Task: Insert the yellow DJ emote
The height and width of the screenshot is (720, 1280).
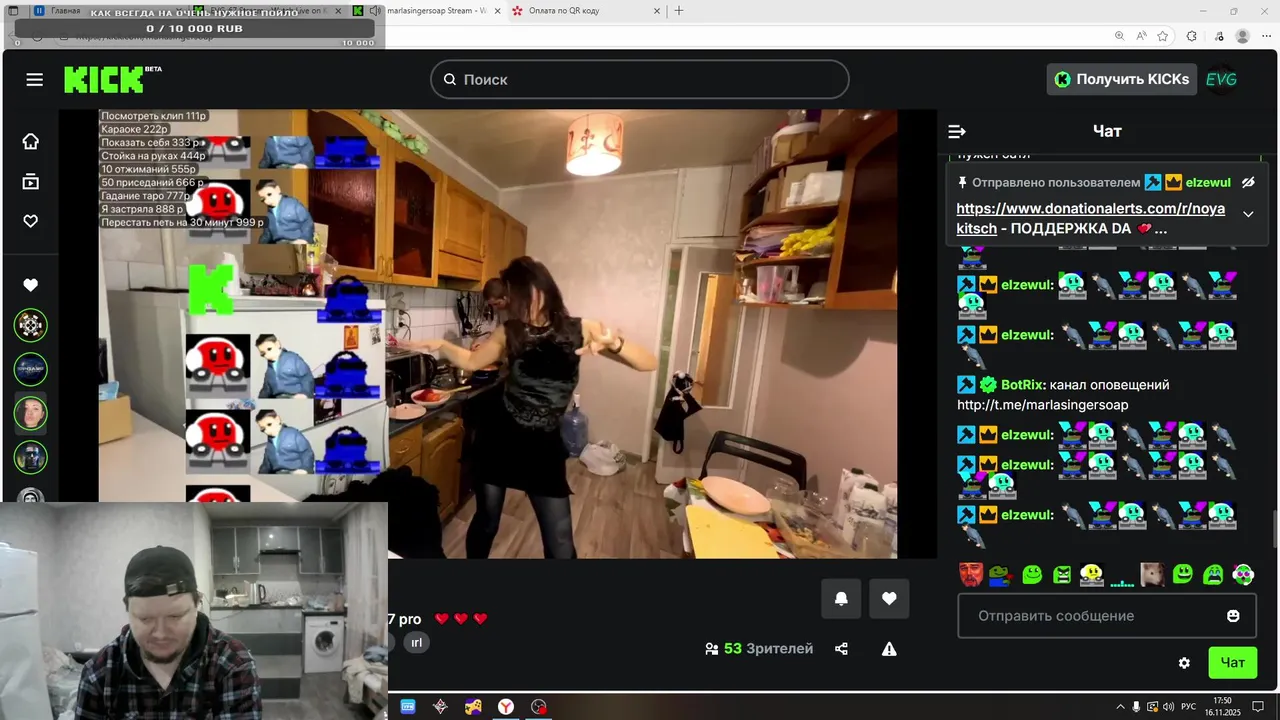Action: coord(1092,574)
